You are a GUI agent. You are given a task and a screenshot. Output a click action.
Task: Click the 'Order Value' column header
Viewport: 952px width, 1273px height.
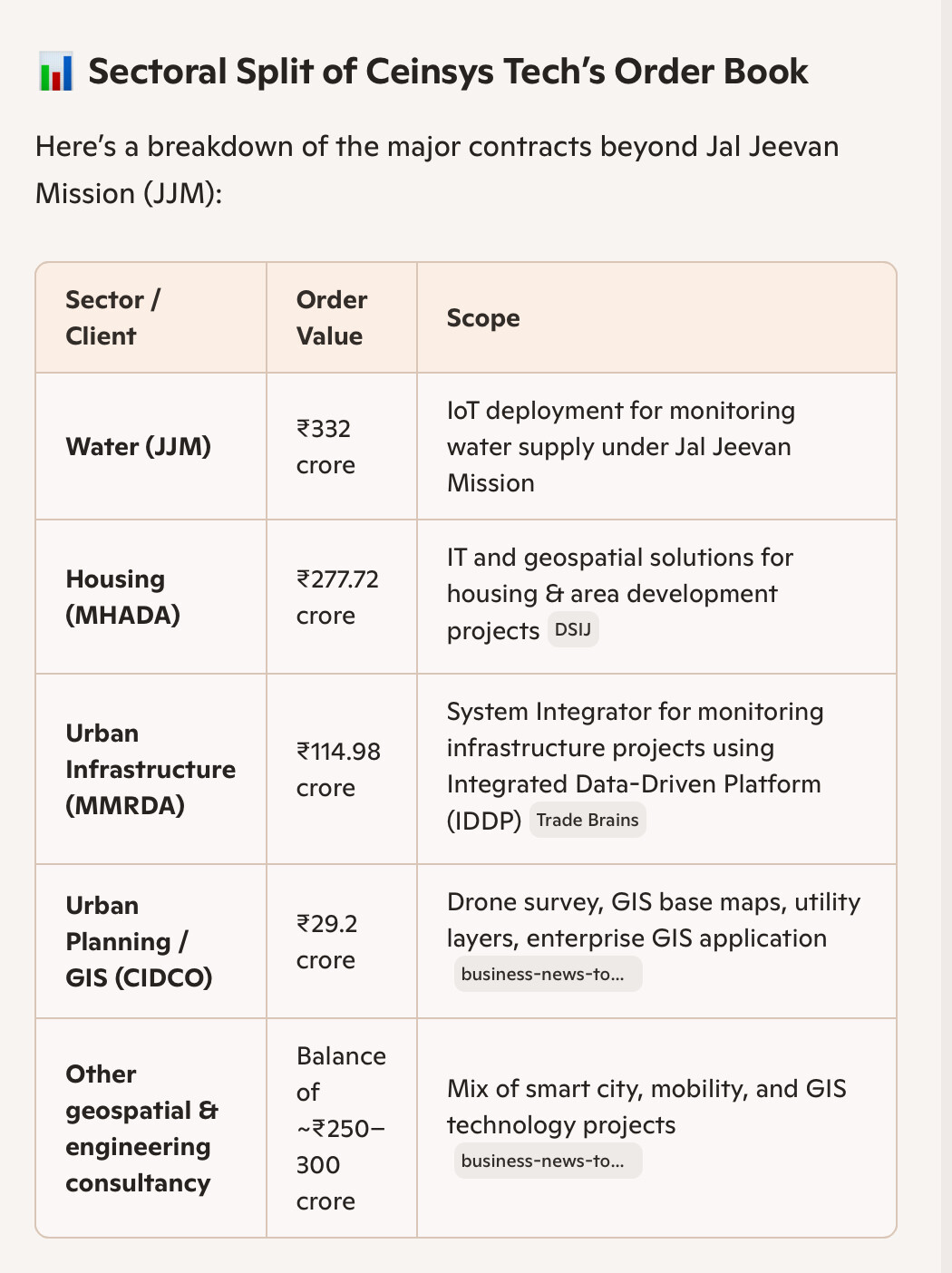(x=332, y=318)
